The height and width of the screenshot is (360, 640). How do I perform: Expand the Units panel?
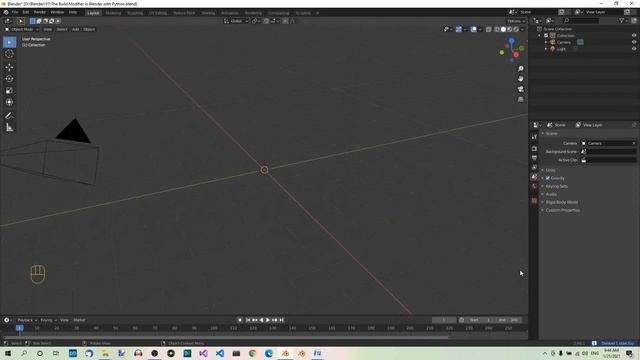[550, 170]
